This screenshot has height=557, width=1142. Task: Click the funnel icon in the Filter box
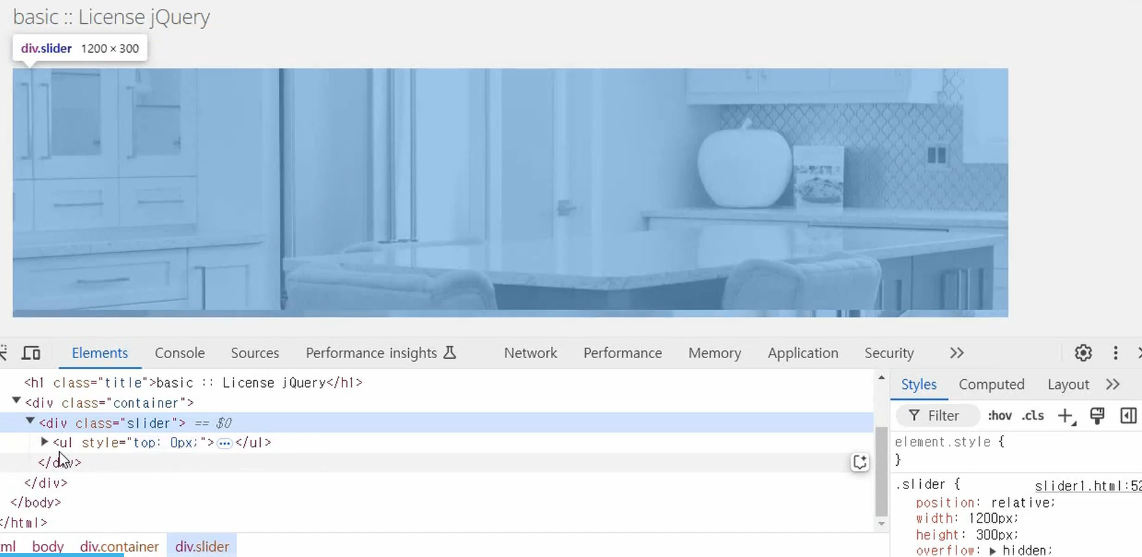pos(913,416)
